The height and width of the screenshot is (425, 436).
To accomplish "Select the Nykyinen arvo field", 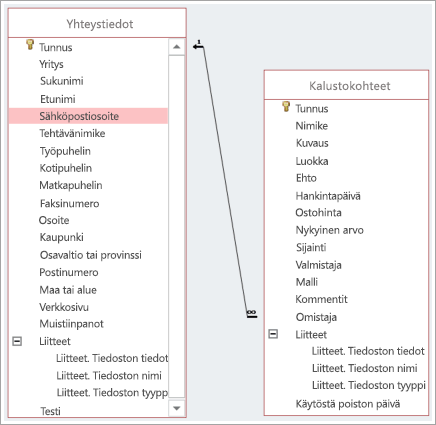I will click(x=329, y=230).
